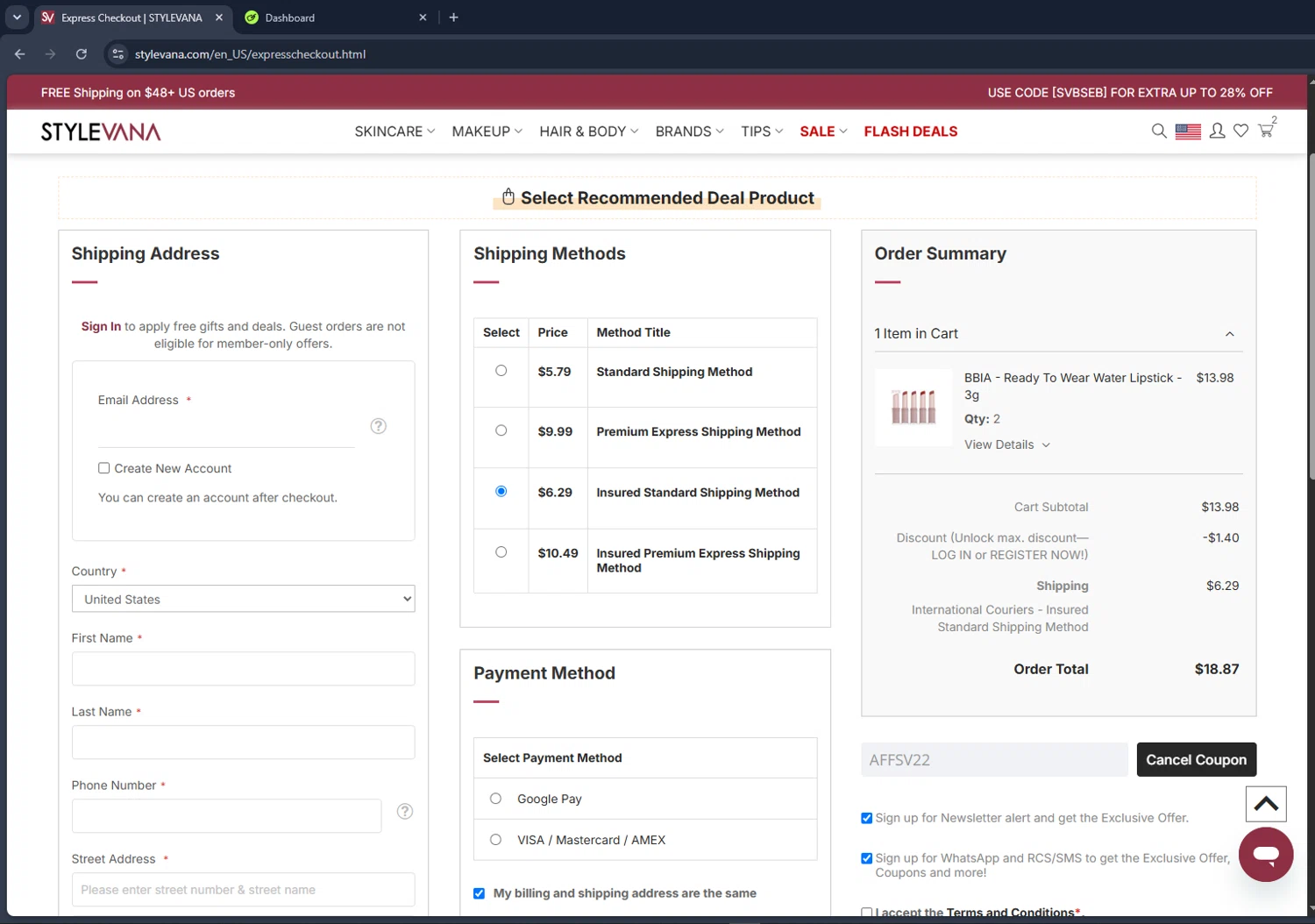Open the live chat bubble
The height and width of the screenshot is (924, 1315).
coord(1266,854)
